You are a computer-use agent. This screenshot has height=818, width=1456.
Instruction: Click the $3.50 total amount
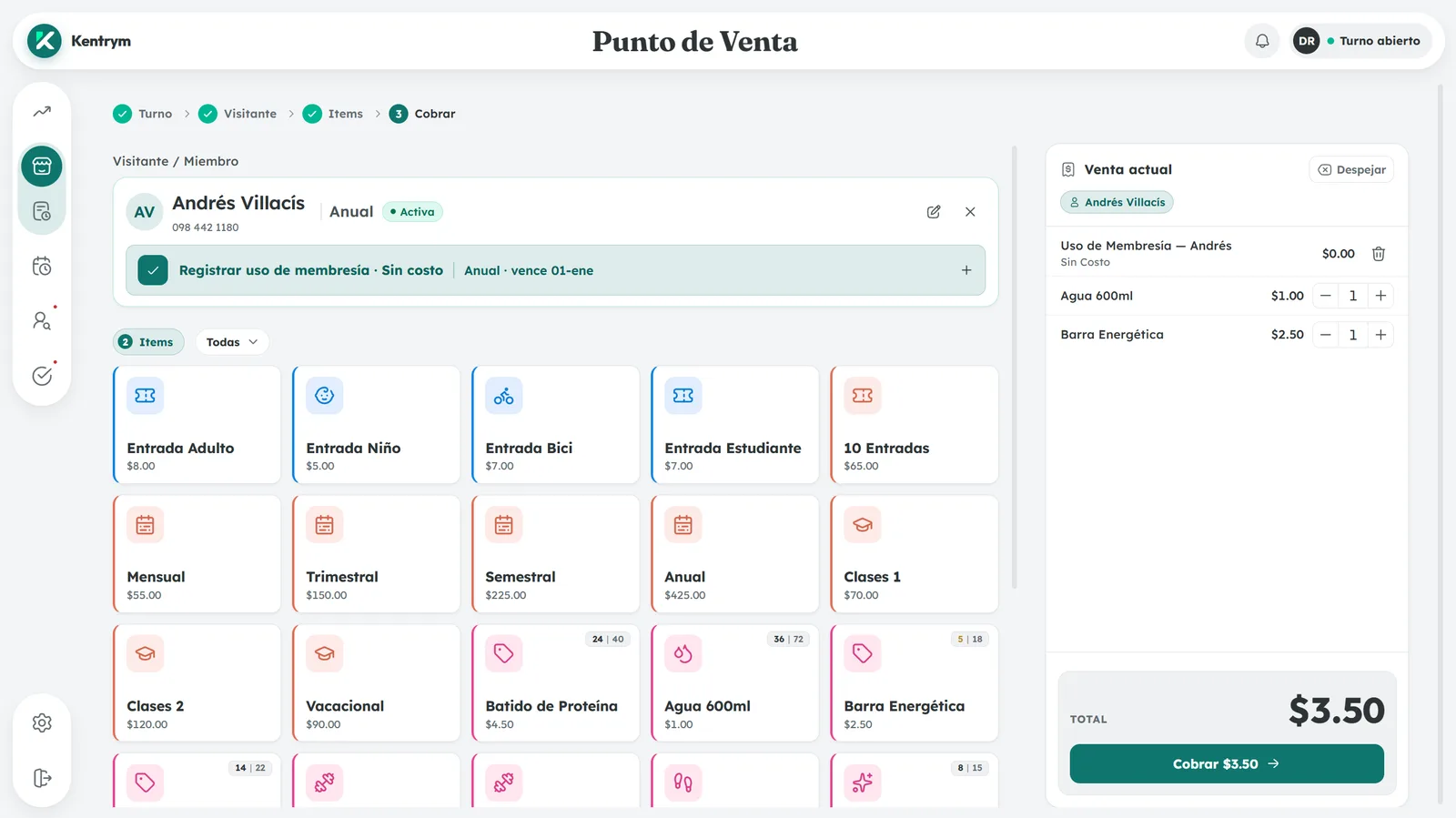point(1336,711)
